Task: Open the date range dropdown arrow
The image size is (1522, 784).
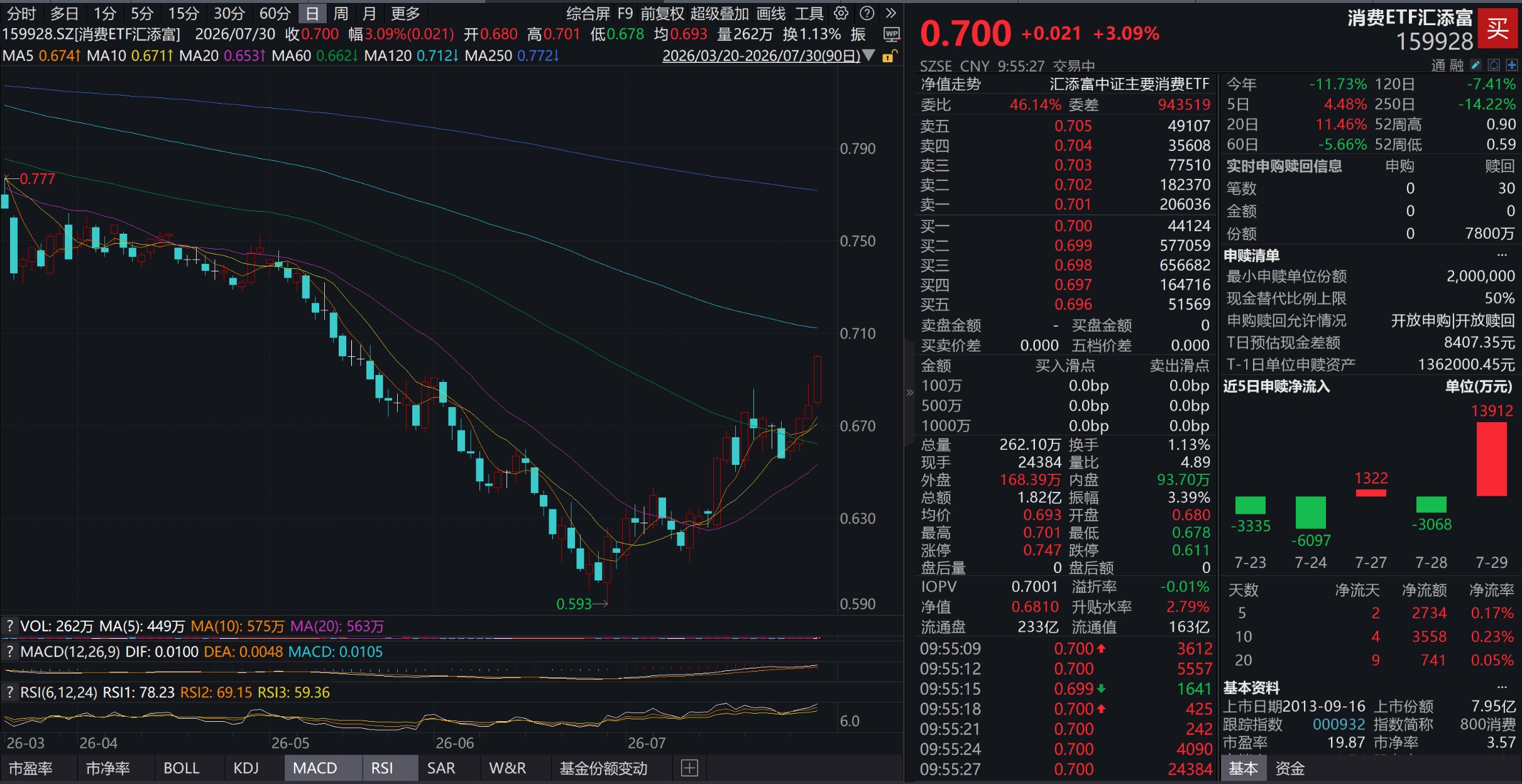Action: pyautogui.click(x=868, y=55)
